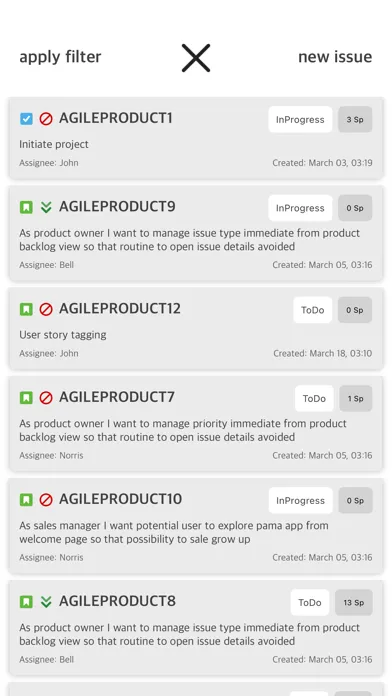Screen dimensions: 392x696
Task: Open issue titled AGILEPRODUCT9
Action: point(117,207)
